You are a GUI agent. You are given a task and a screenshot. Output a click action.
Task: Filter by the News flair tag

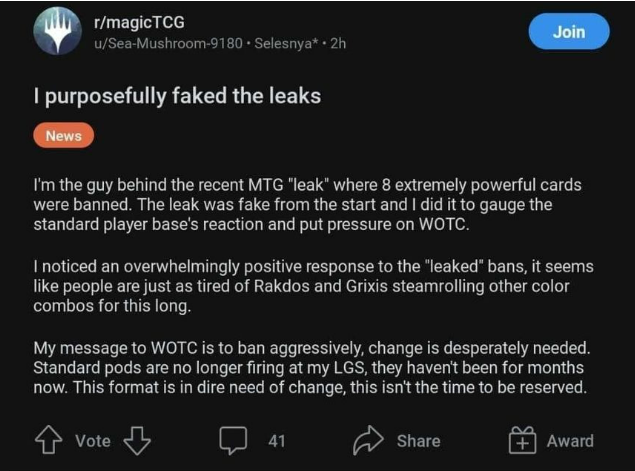coord(64,135)
